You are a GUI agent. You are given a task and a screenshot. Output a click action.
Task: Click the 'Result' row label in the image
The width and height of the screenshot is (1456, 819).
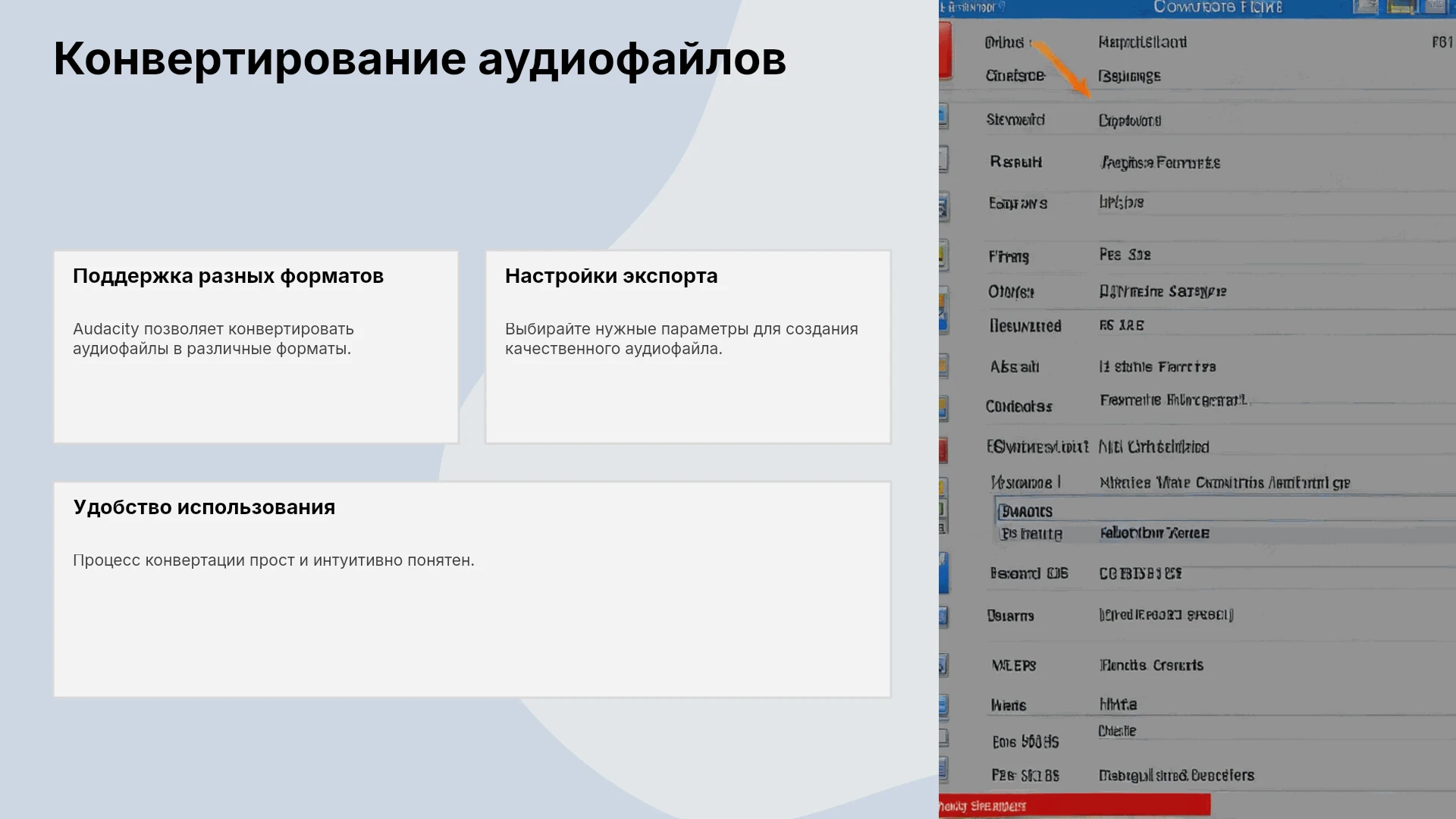click(1016, 162)
